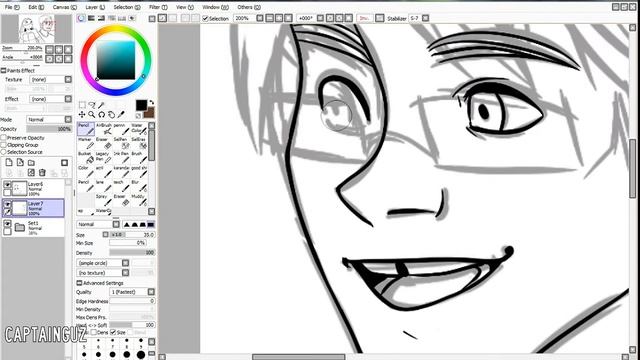Uncheck the Selection display checkbox
The height and width of the screenshot is (360, 640).
pyautogui.click(x=205, y=18)
